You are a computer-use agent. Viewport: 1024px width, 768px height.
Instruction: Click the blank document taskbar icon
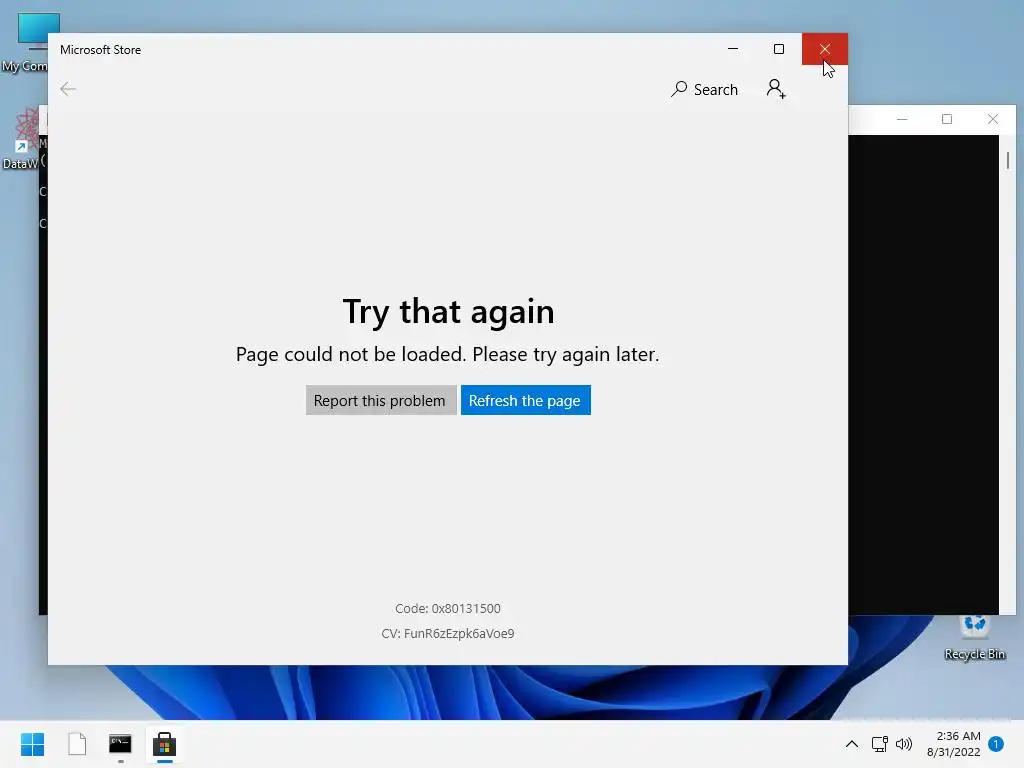(77, 744)
